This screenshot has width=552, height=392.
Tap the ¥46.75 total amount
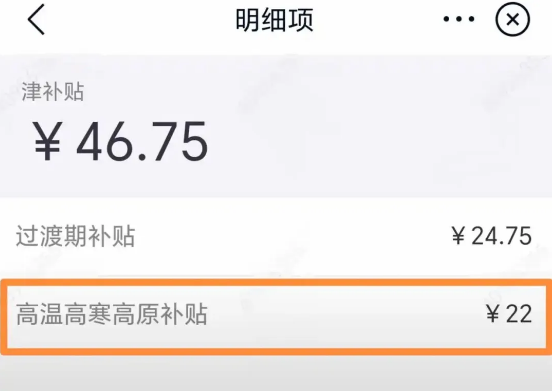tap(120, 142)
